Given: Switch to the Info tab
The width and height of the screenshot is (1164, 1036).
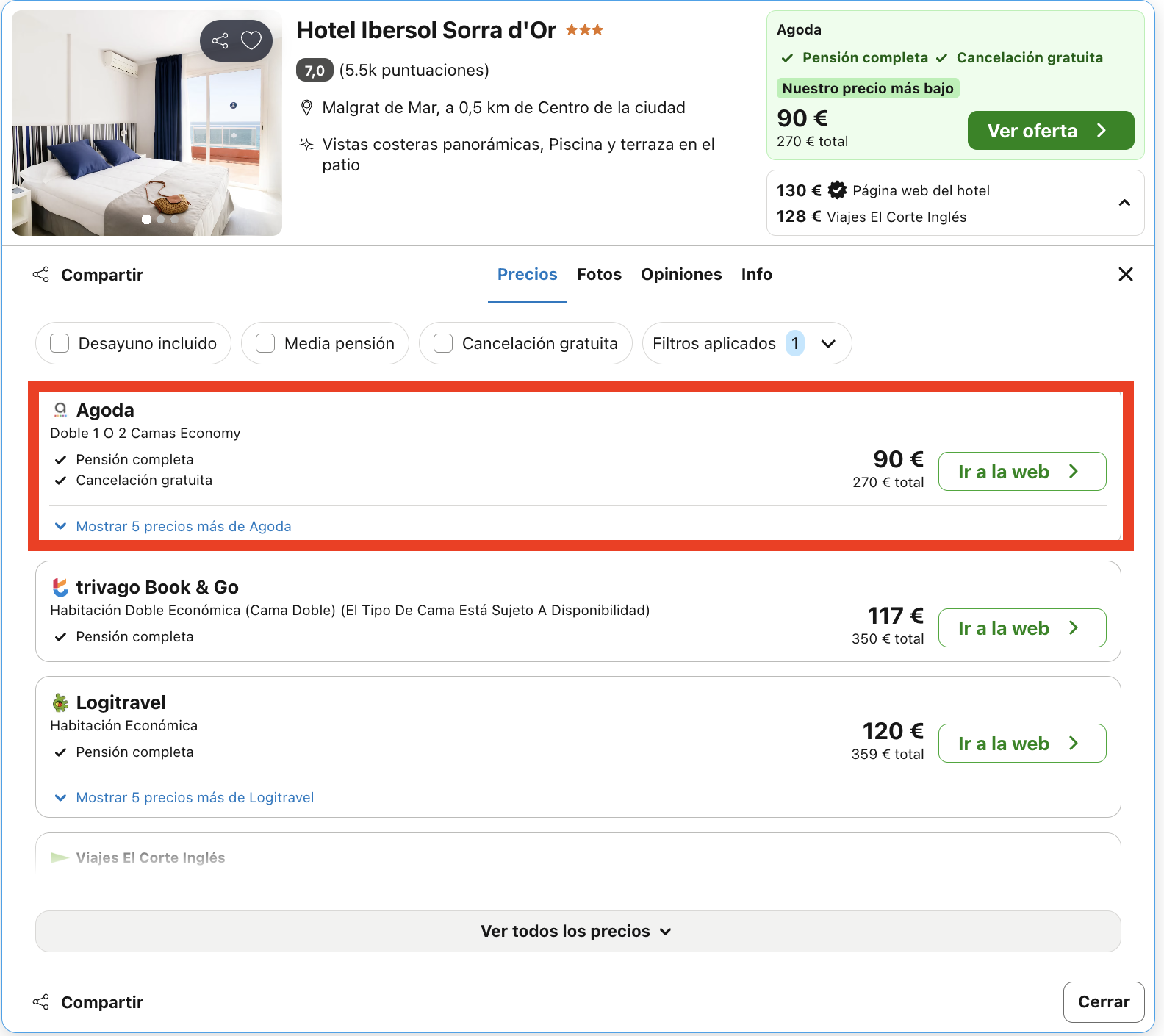Looking at the screenshot, I should tap(756, 274).
